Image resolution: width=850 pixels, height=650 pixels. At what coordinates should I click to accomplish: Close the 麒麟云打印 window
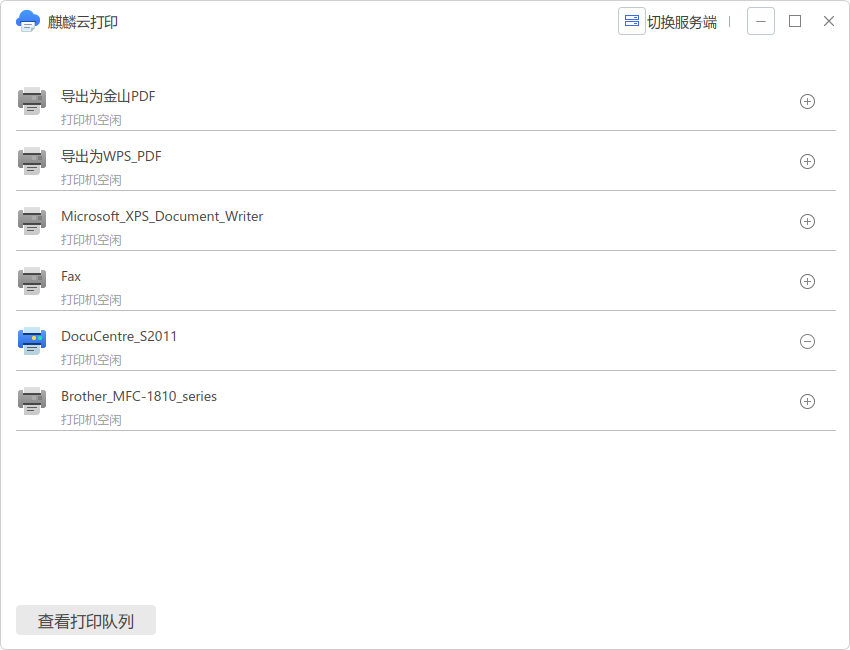pyautogui.click(x=828, y=21)
